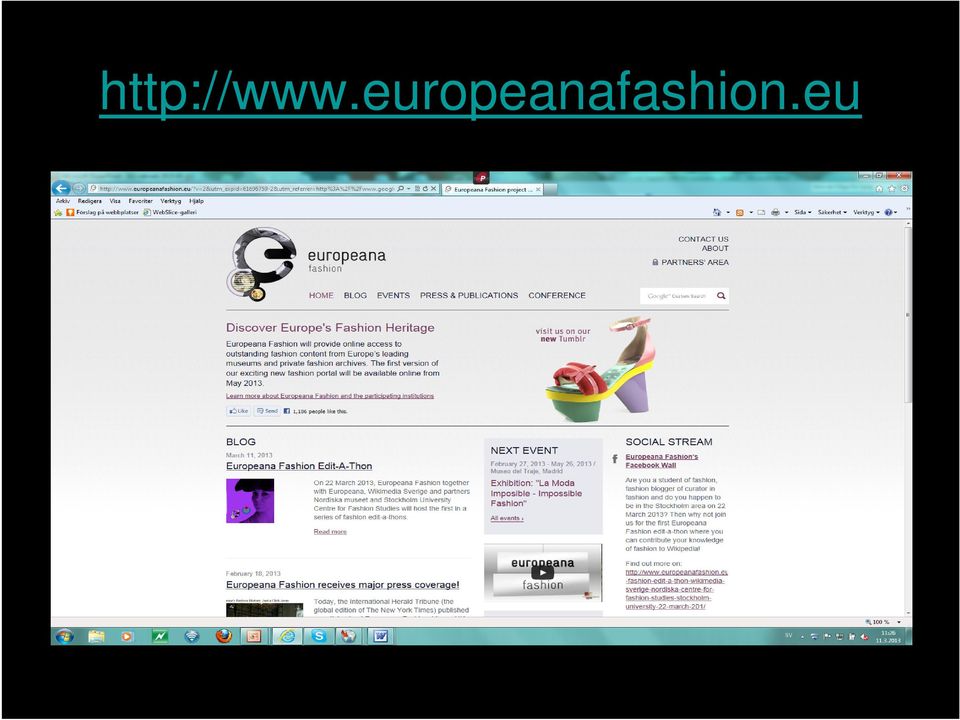Open the browser Home page icon
960x720 pixels.
(x=879, y=189)
